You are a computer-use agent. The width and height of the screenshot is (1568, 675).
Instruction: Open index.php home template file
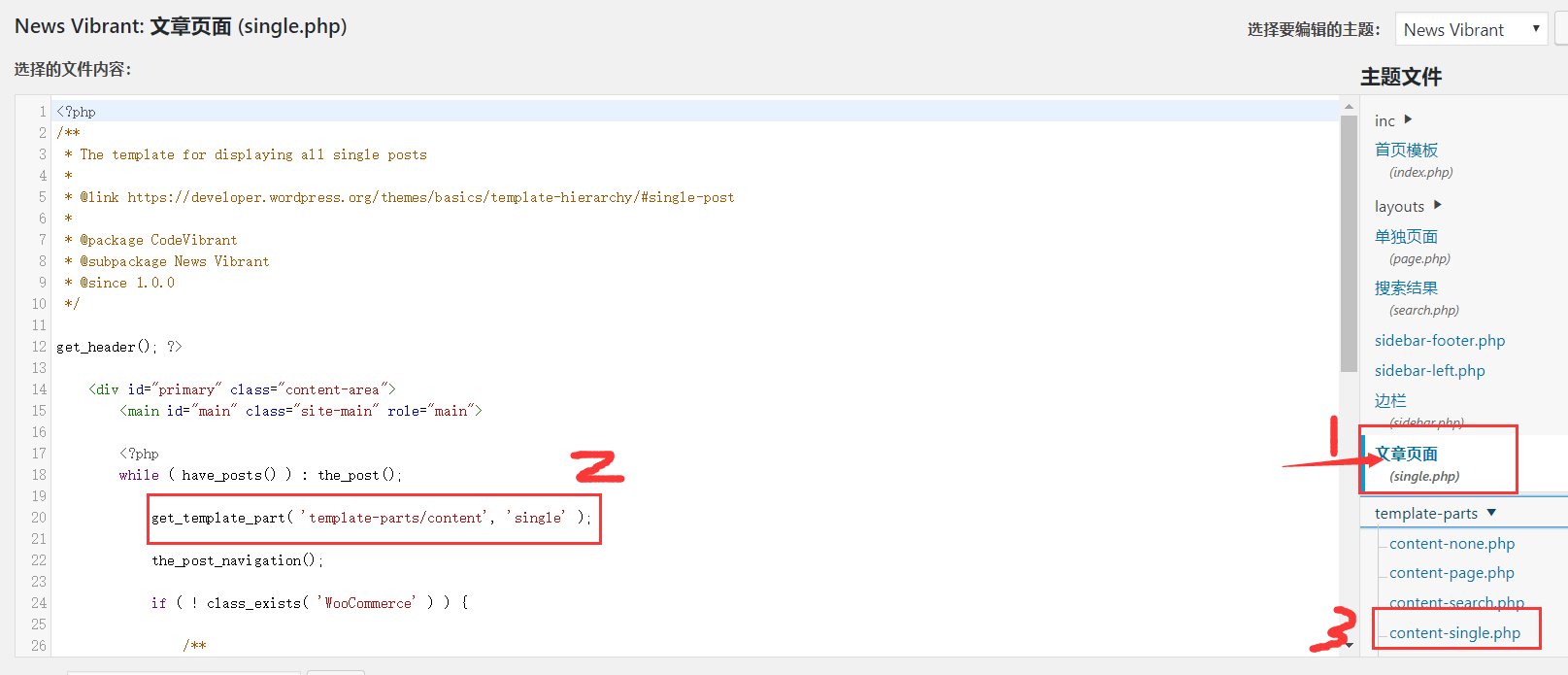click(x=1406, y=150)
